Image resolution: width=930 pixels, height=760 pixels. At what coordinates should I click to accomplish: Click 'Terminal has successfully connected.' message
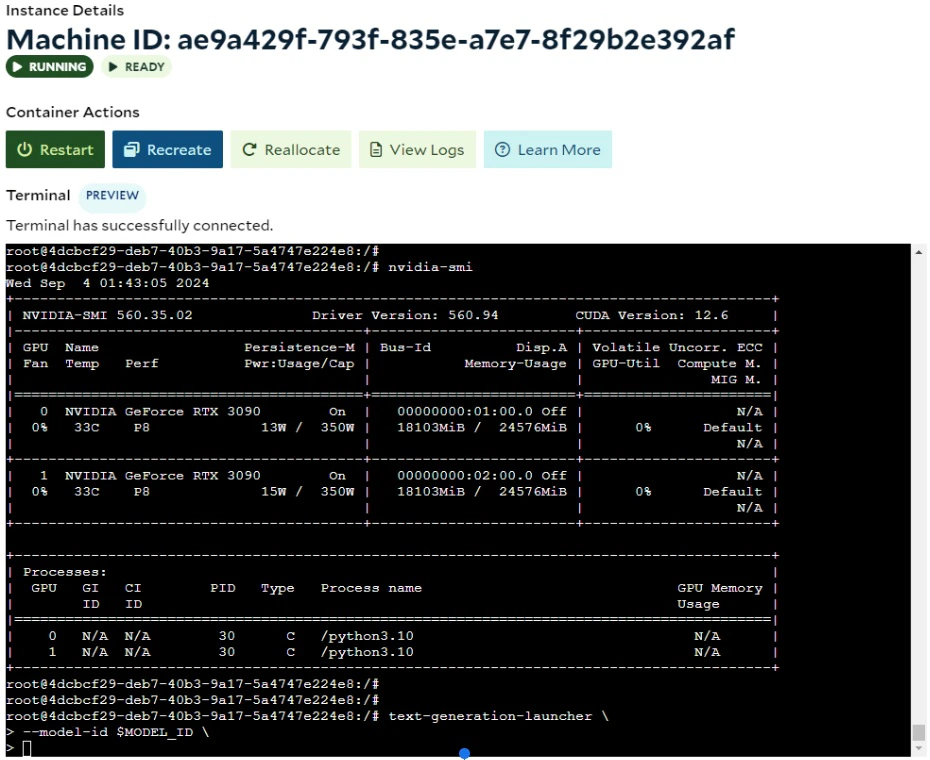139,225
